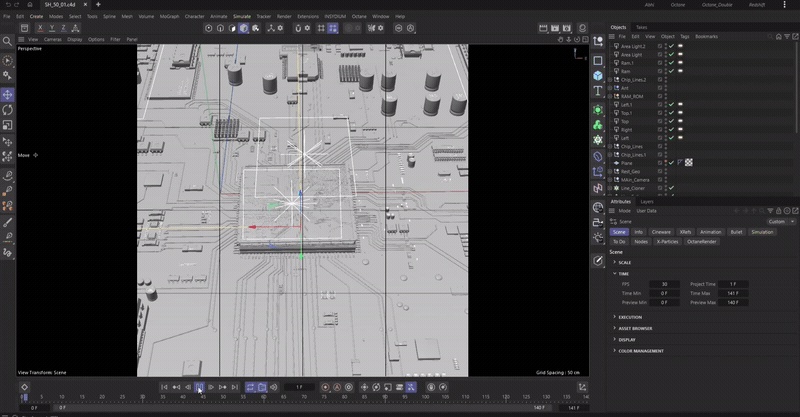Image resolution: width=800 pixels, height=417 pixels.
Task: Toggle layer checkbox of MAin_Camera
Action: coord(660,180)
